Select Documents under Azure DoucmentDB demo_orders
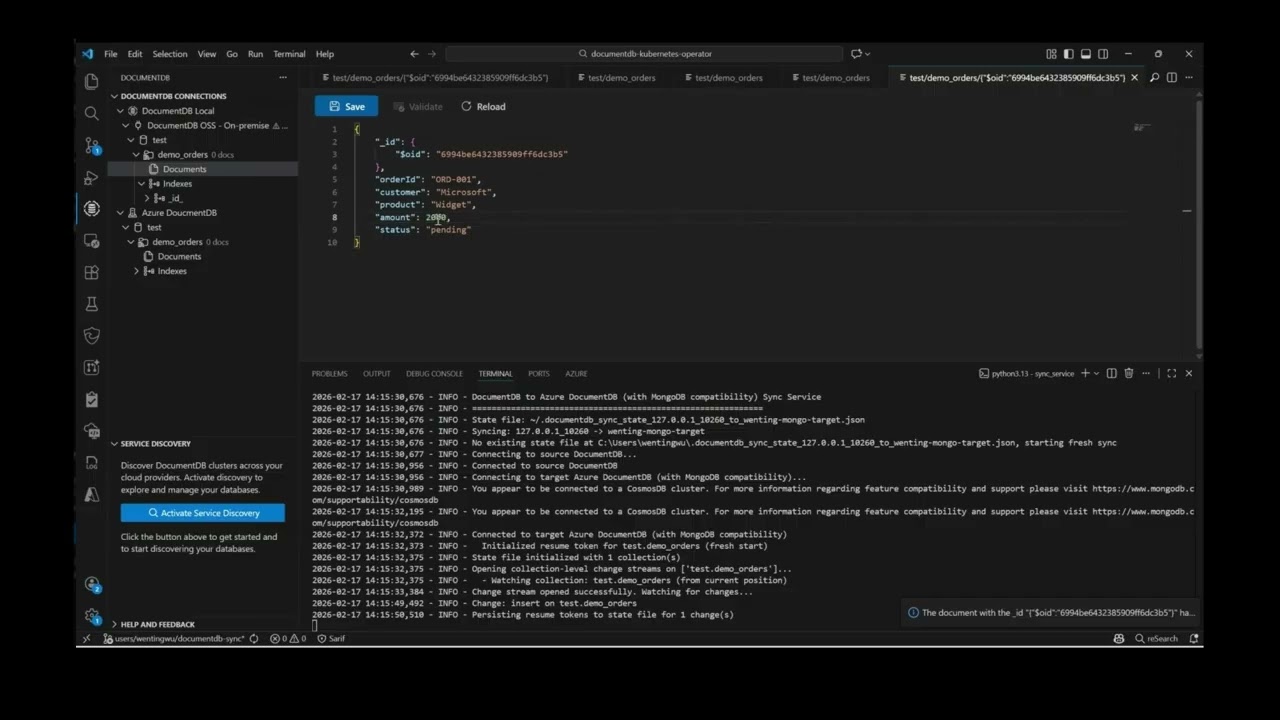This screenshot has height=720, width=1280. (x=179, y=256)
